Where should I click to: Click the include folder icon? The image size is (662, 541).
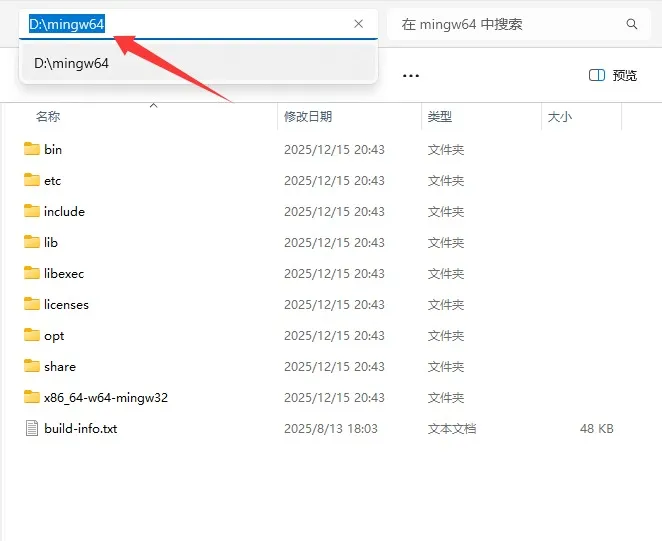point(32,211)
